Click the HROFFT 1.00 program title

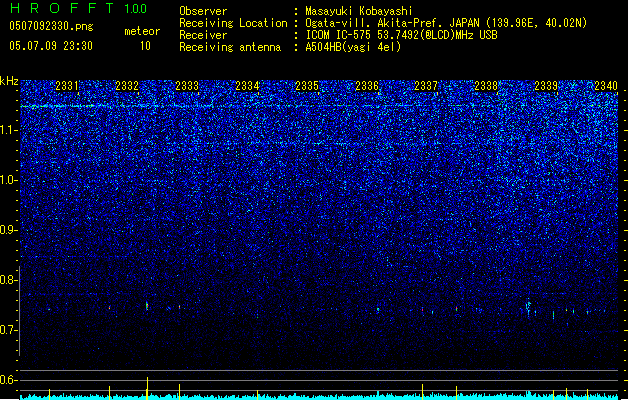[79, 8]
